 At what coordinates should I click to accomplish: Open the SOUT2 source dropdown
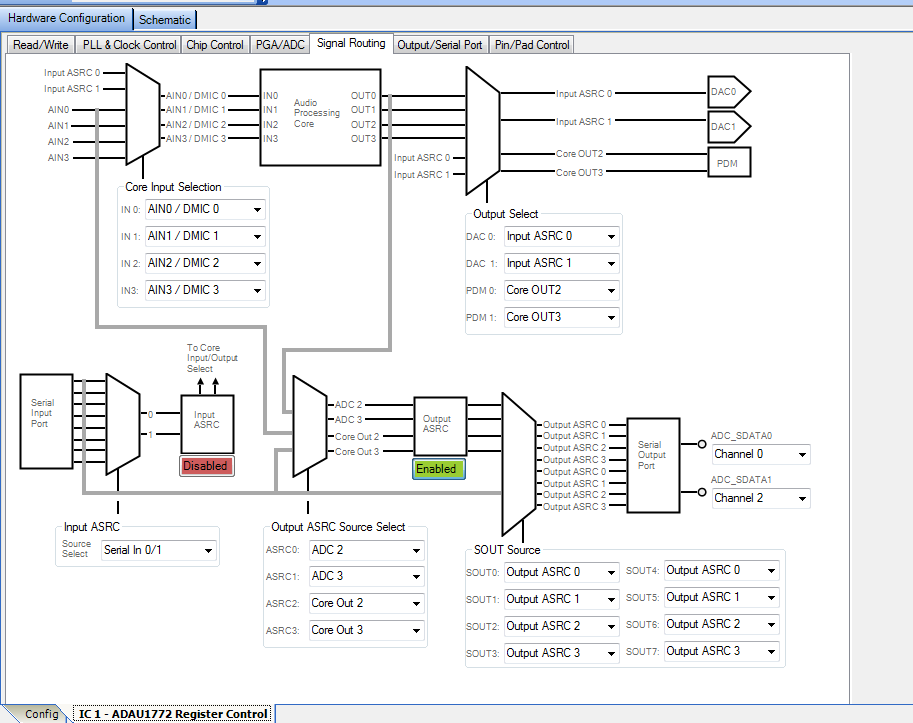coord(561,626)
